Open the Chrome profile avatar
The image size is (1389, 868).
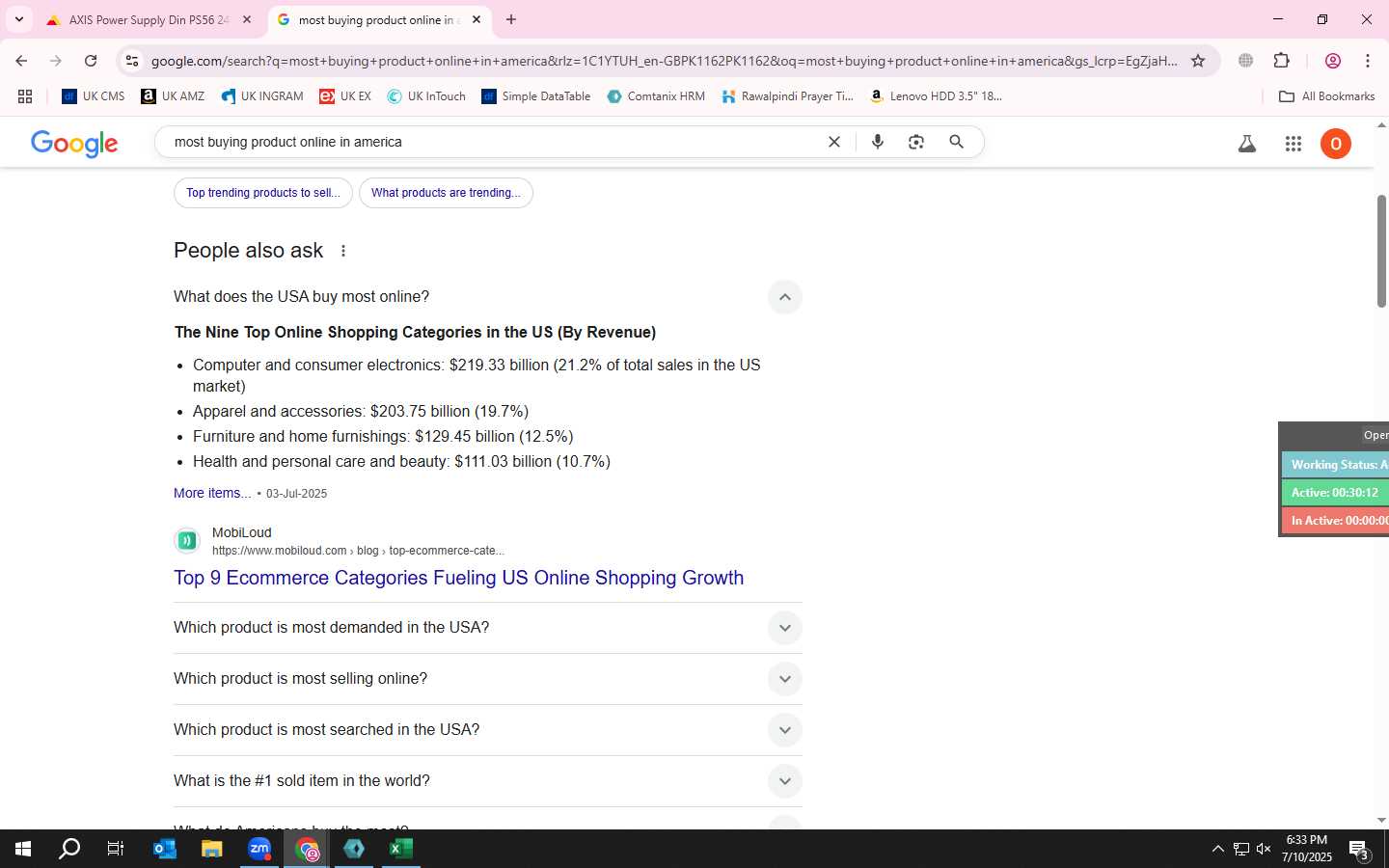tap(1333, 61)
